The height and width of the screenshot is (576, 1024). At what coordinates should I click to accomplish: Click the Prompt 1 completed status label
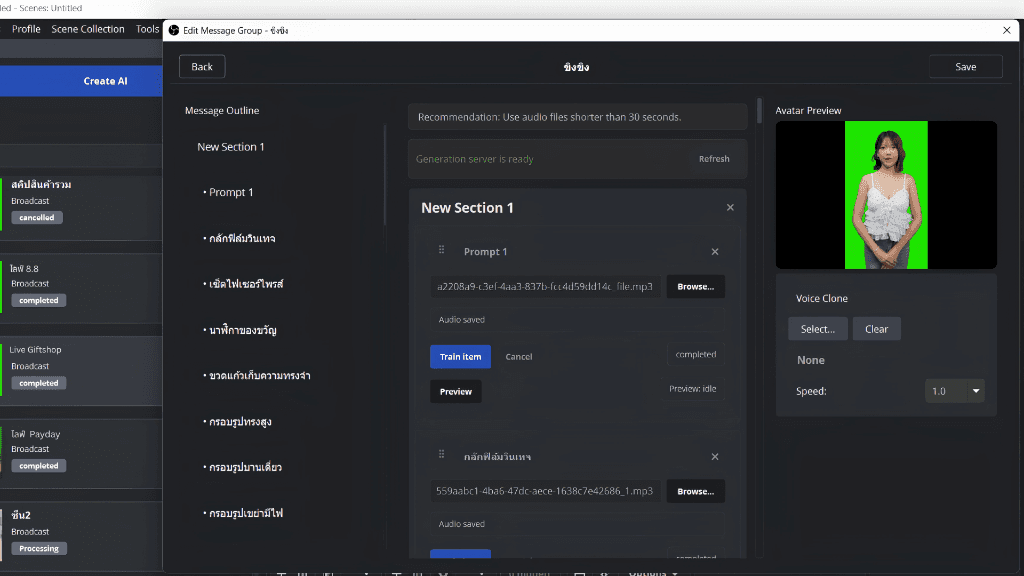(696, 355)
